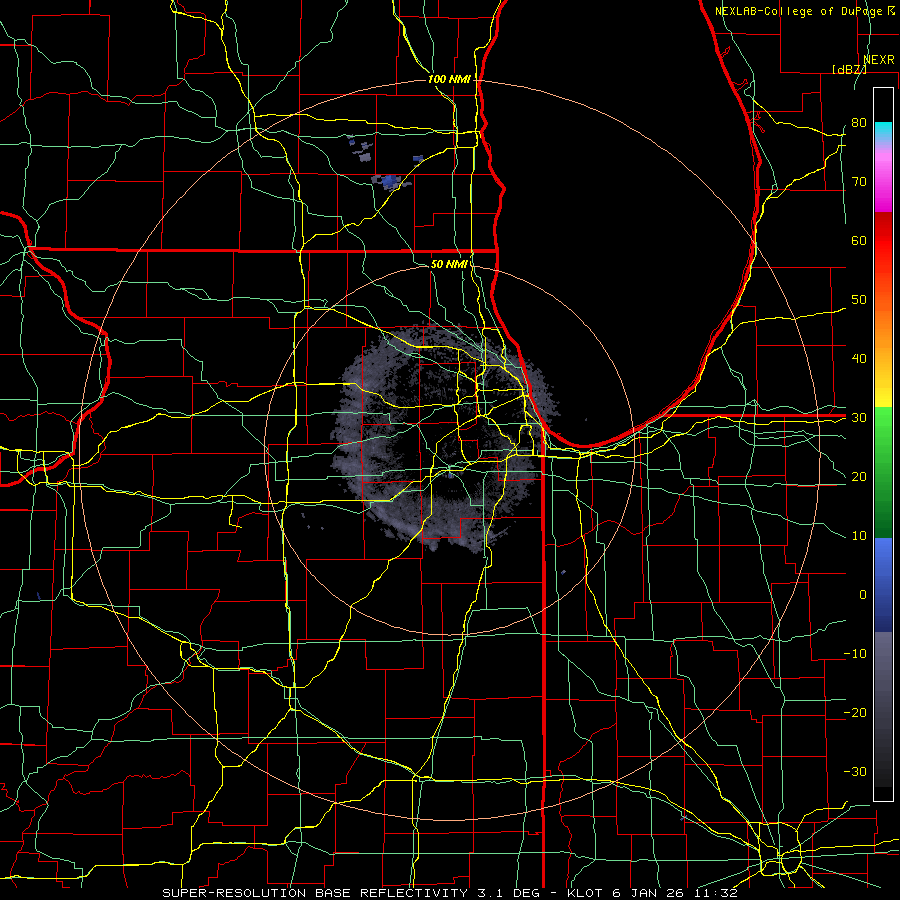Click the -30 value on dBZ scale
Screen dimensions: 900x900
pyautogui.click(x=855, y=771)
